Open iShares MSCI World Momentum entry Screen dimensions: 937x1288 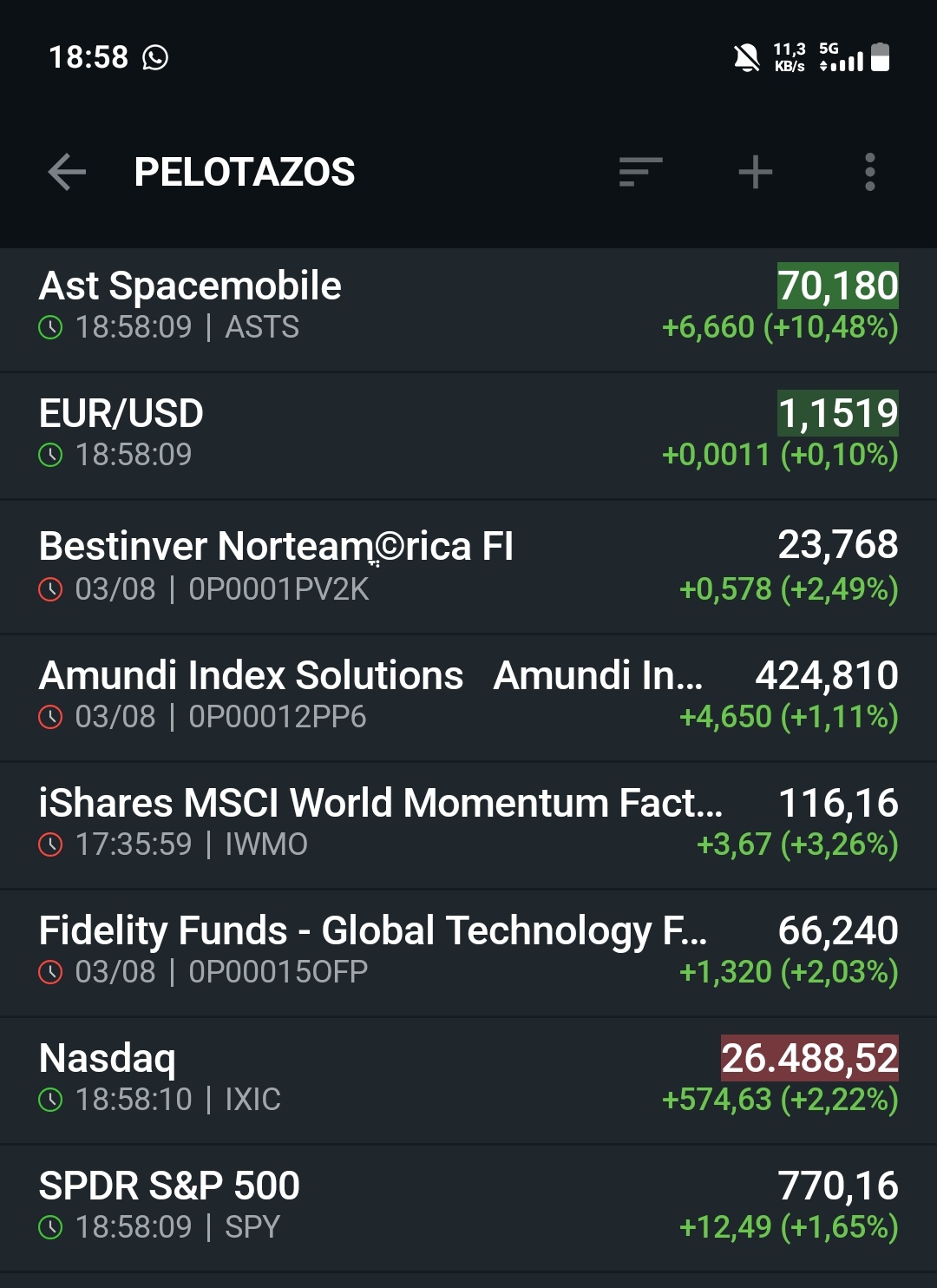[x=468, y=825]
